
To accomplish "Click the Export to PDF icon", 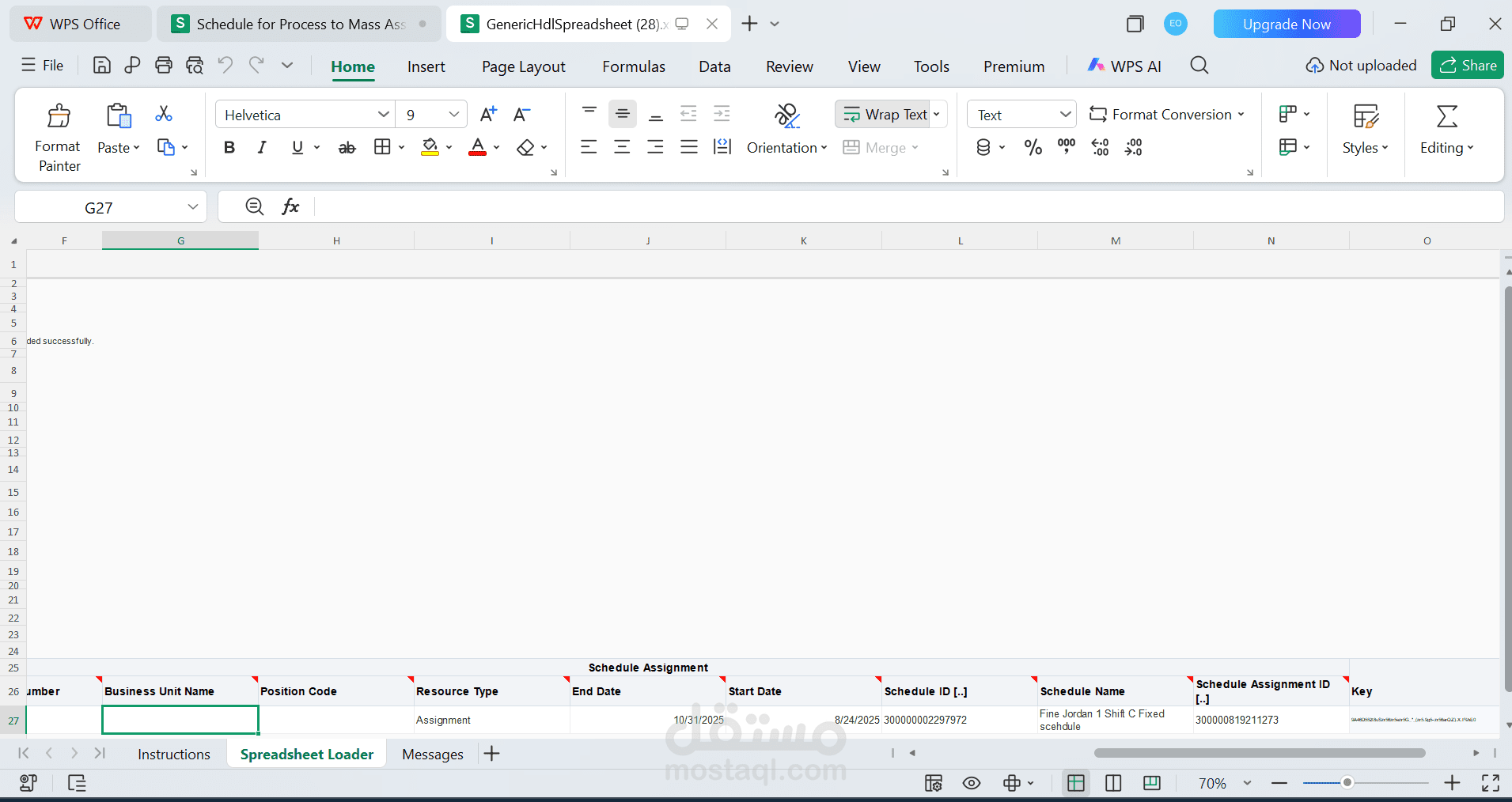I will (132, 65).
